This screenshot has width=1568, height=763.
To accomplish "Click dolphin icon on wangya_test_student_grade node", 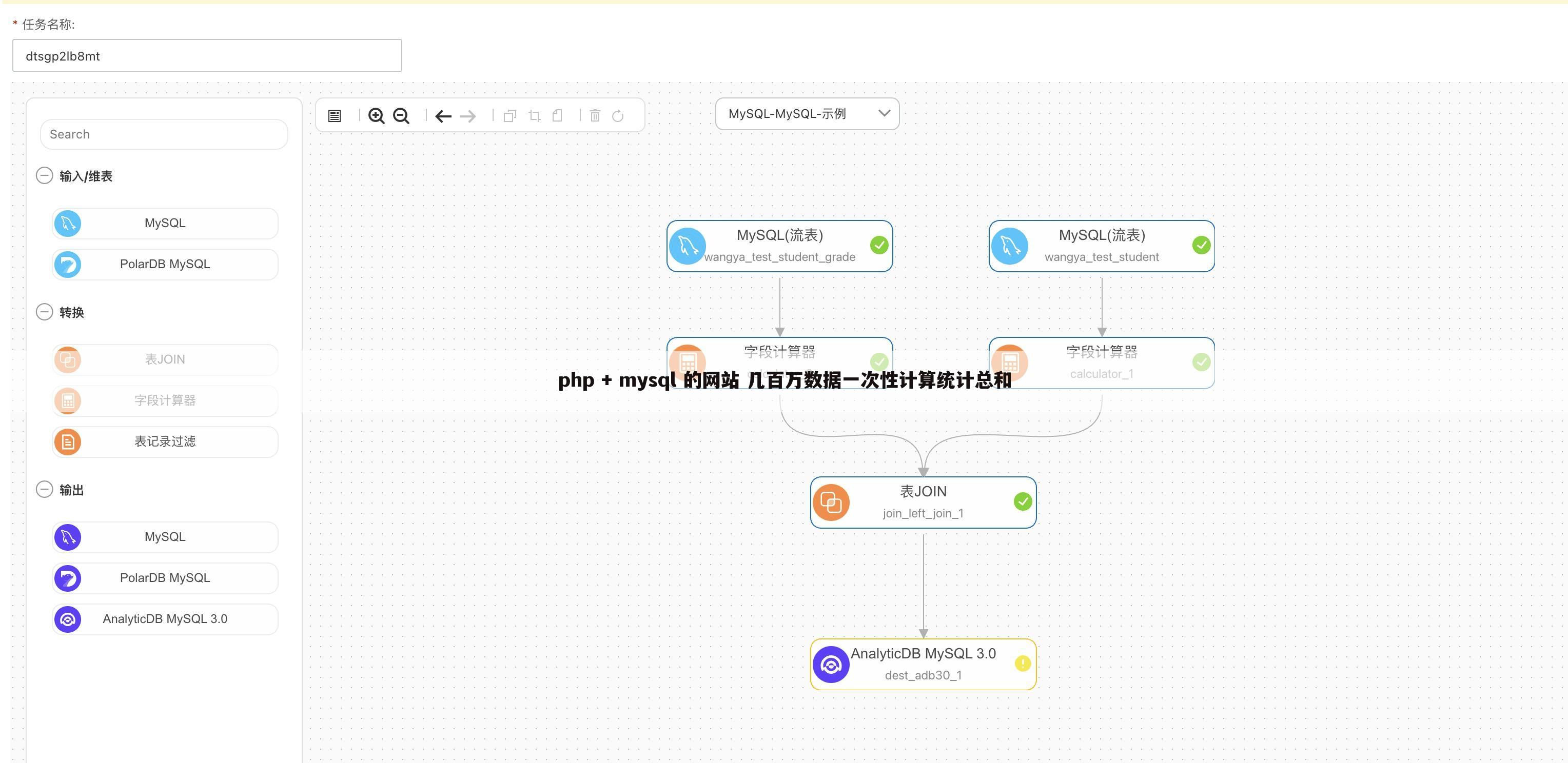I will coord(688,246).
